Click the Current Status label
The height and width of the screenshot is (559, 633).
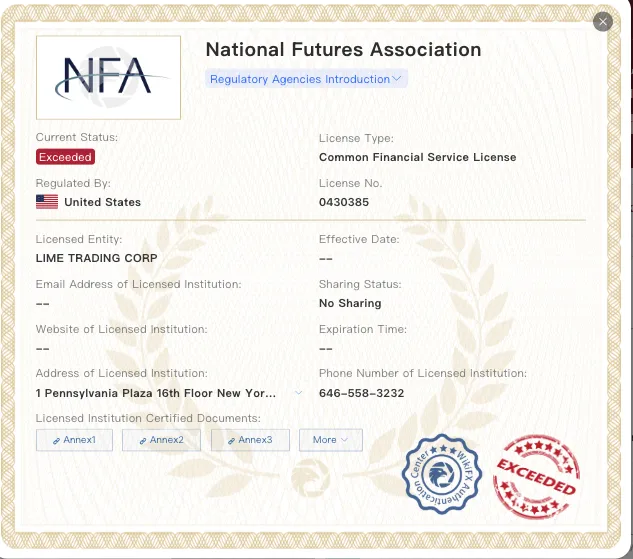tap(77, 138)
